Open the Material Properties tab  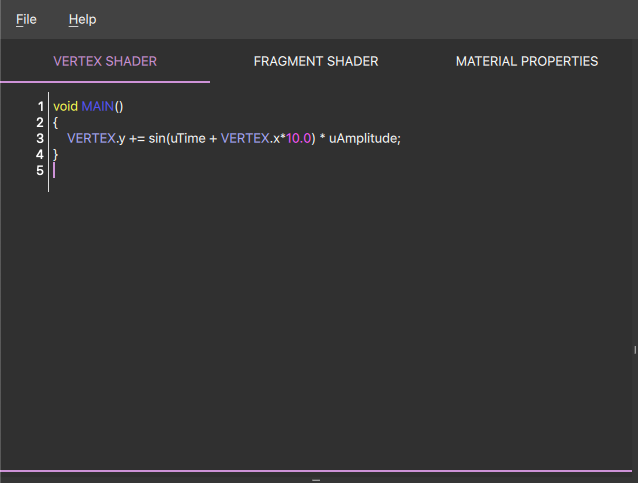click(527, 61)
